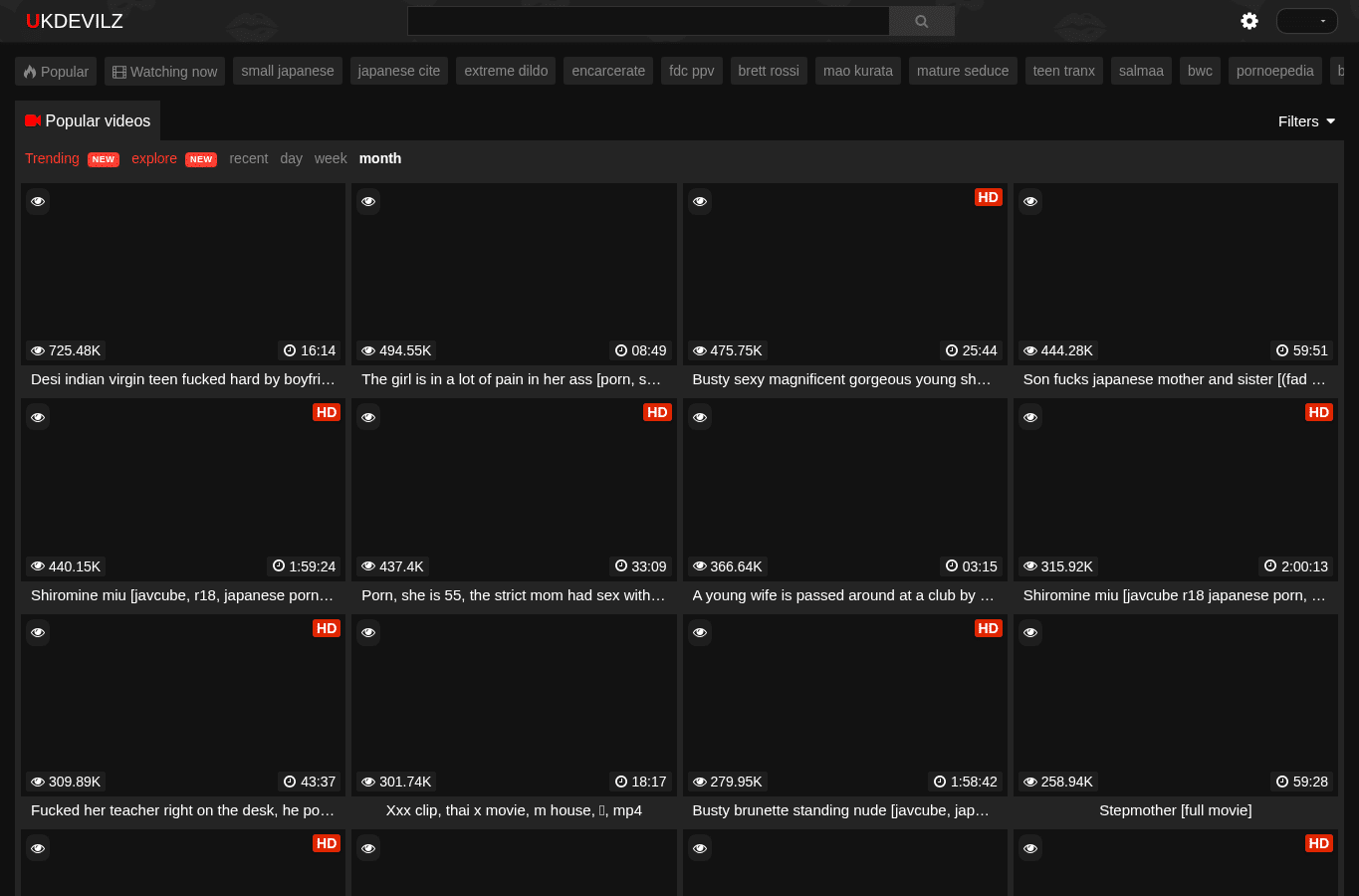Sort videos by recent
Screen dimensions: 1359x896
[249, 158]
